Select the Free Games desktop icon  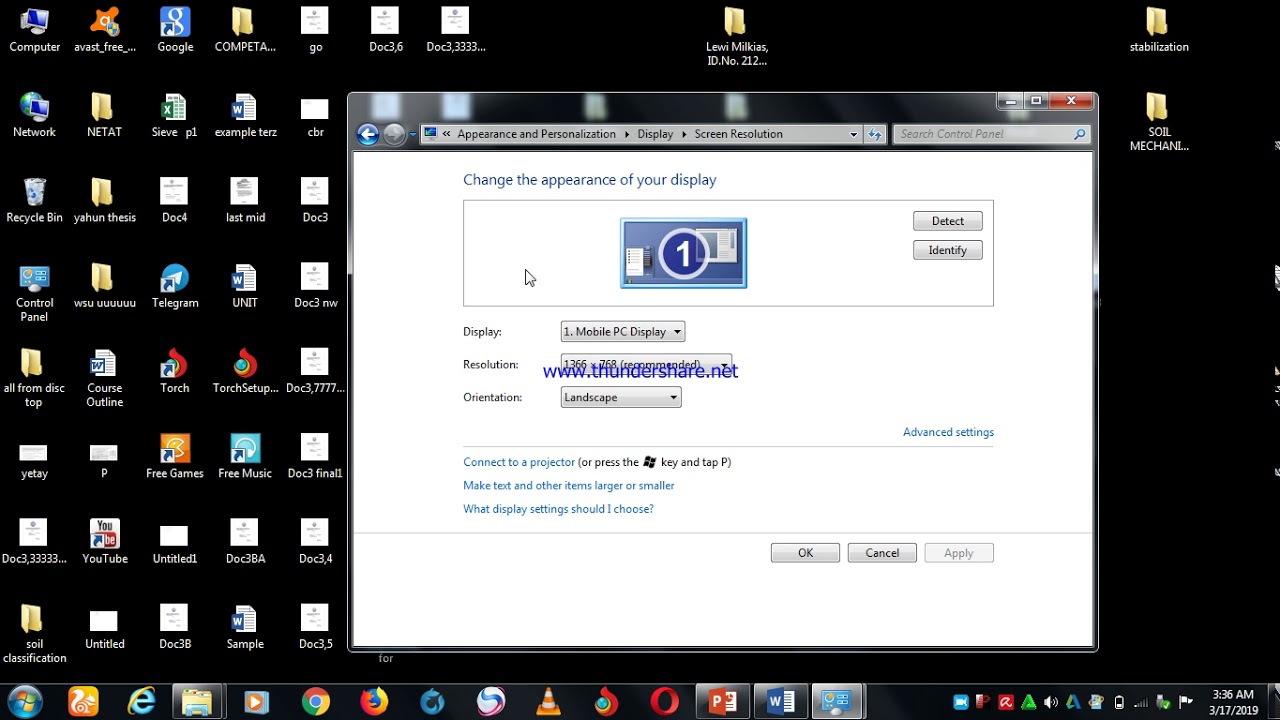point(175,457)
